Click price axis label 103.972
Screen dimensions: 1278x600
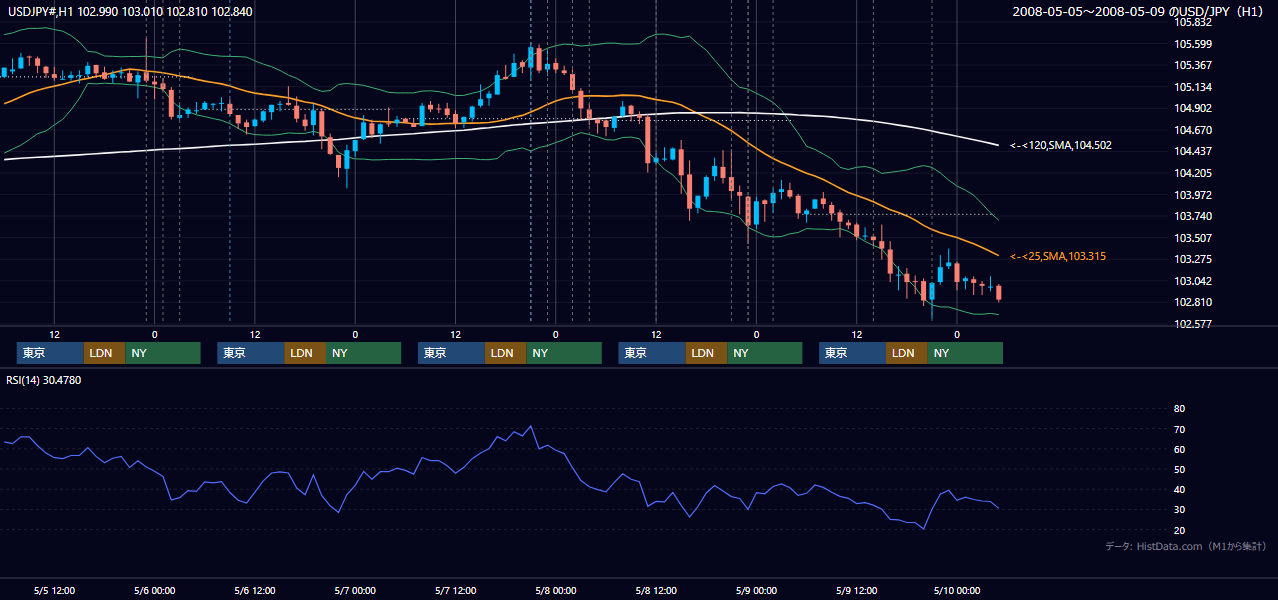(1193, 195)
